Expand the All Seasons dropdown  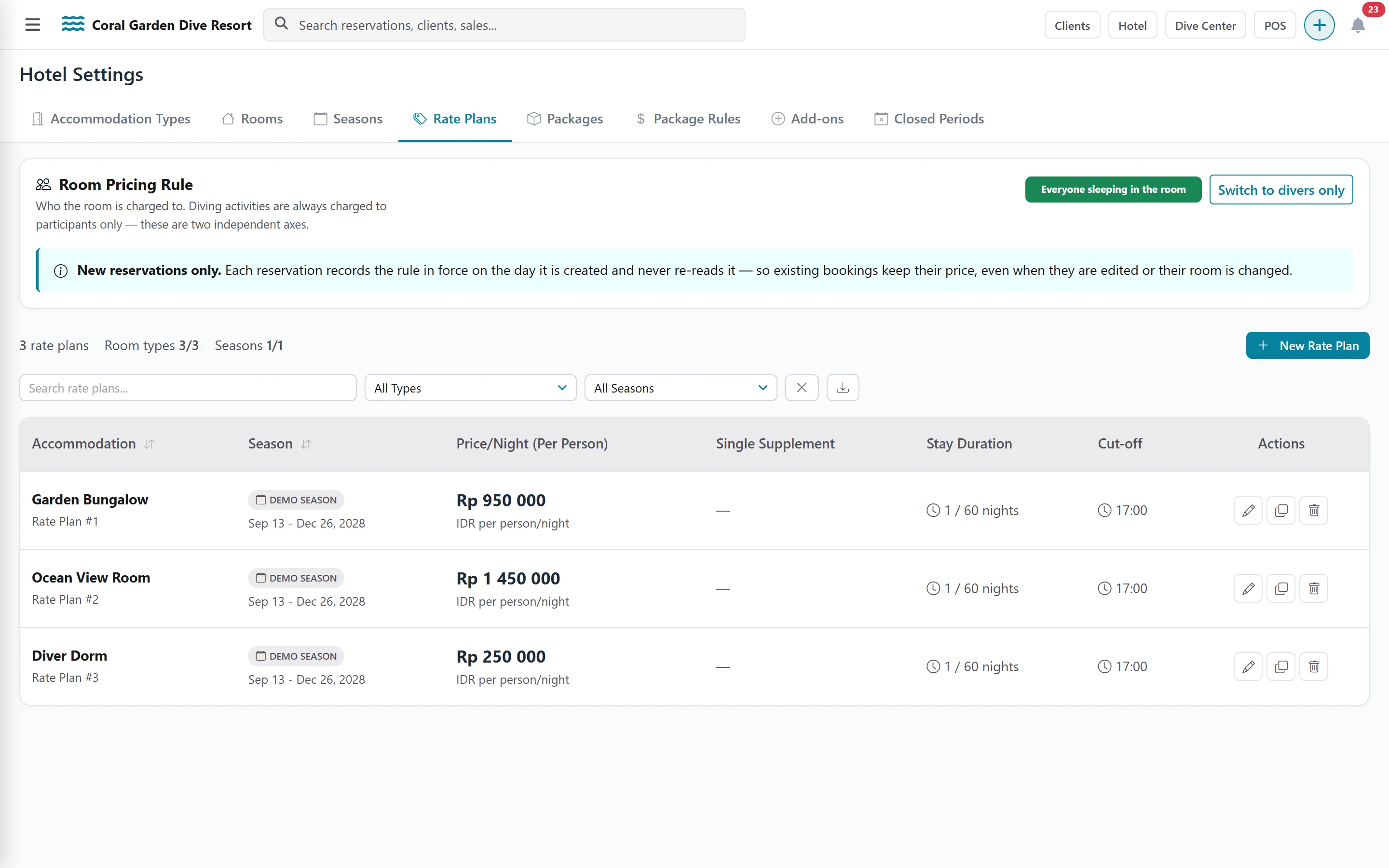(680, 388)
